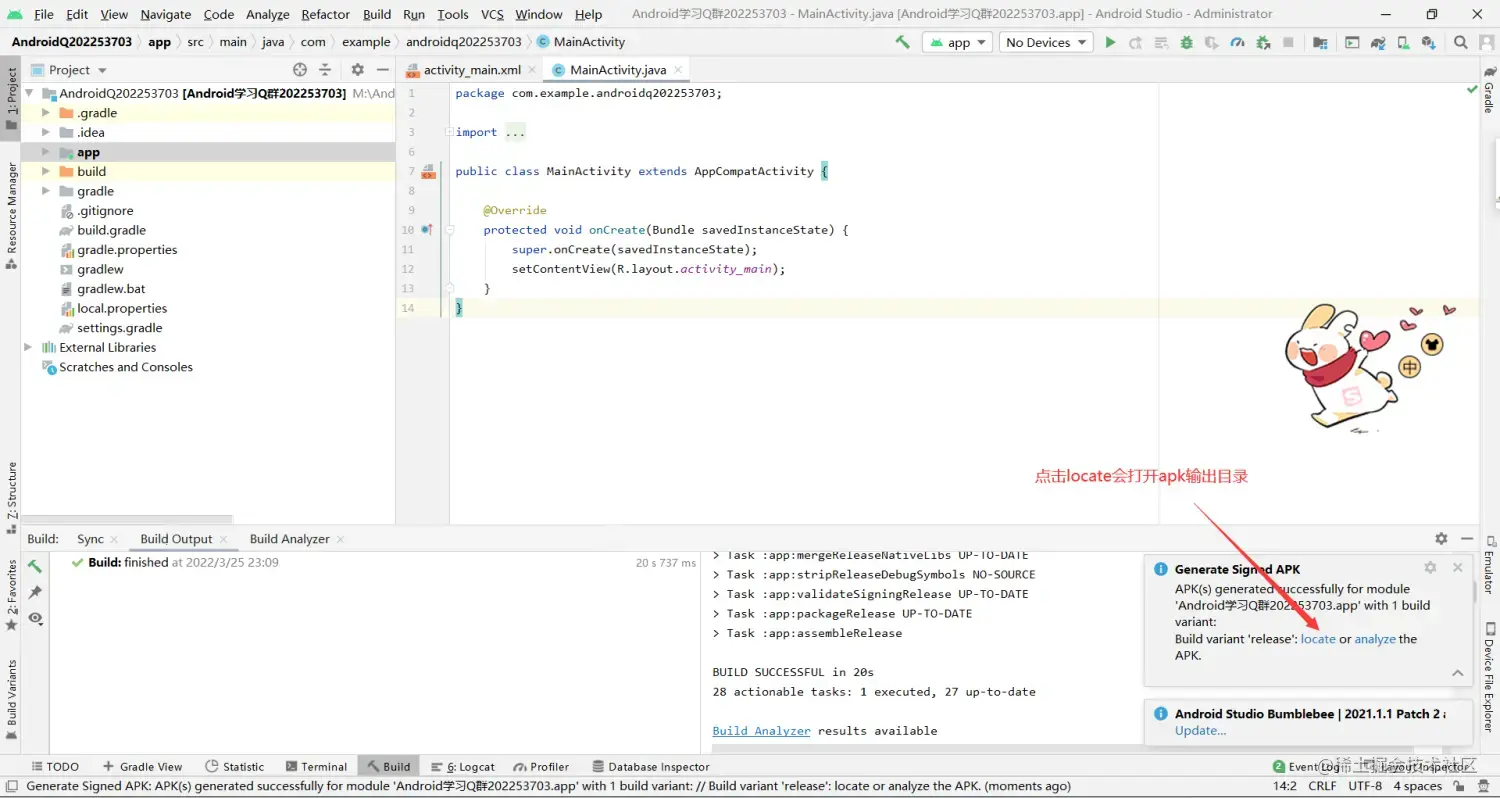
Task: Click the green inspection checkmark in editor corner
Action: click(1472, 90)
